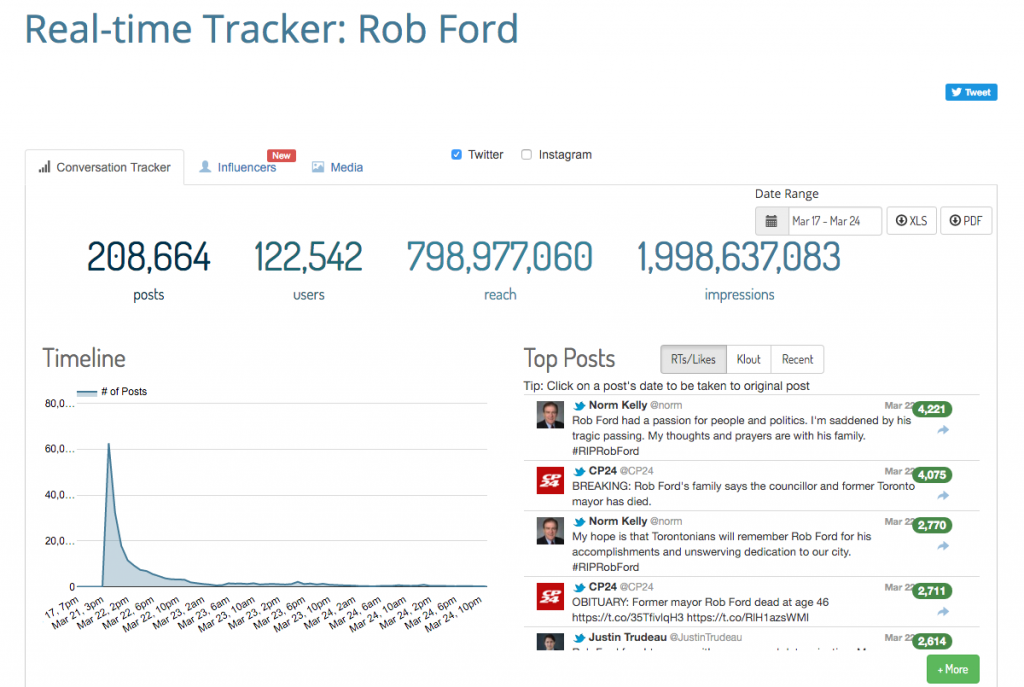This screenshot has height=687, width=1024.
Task: Click the 4,075 retweets badge
Action: 932,475
